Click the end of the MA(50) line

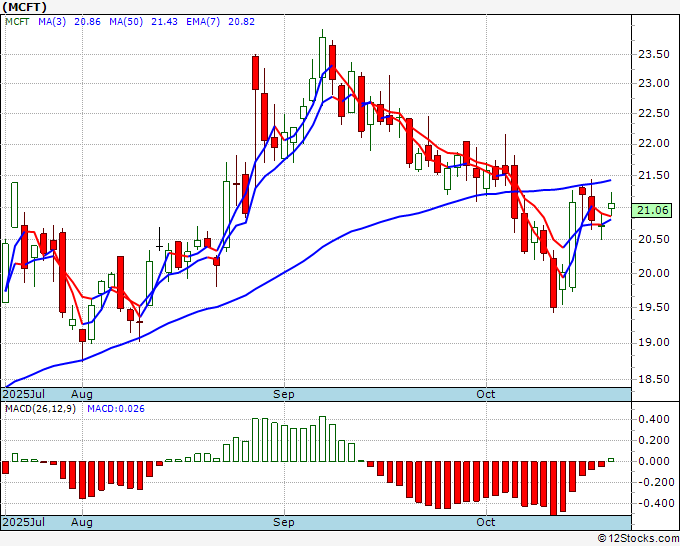[610, 180]
